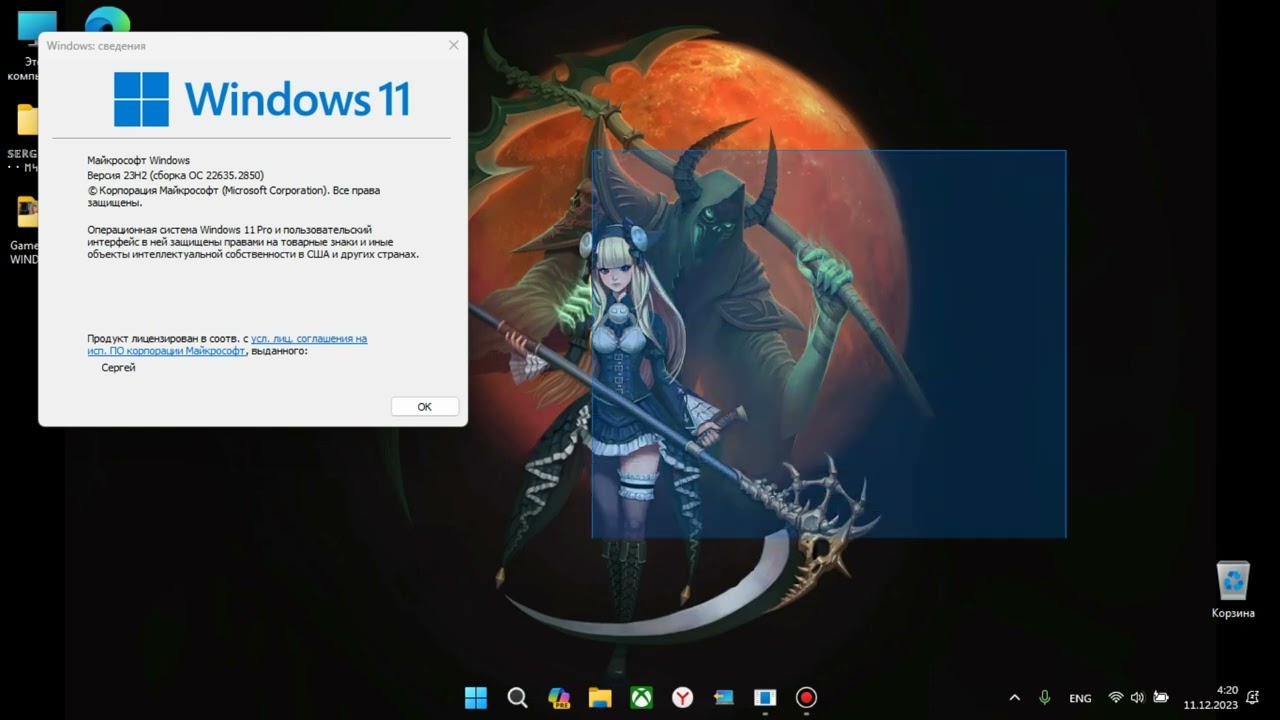
Task: Click the speaker volume tray icon
Action: click(1138, 698)
